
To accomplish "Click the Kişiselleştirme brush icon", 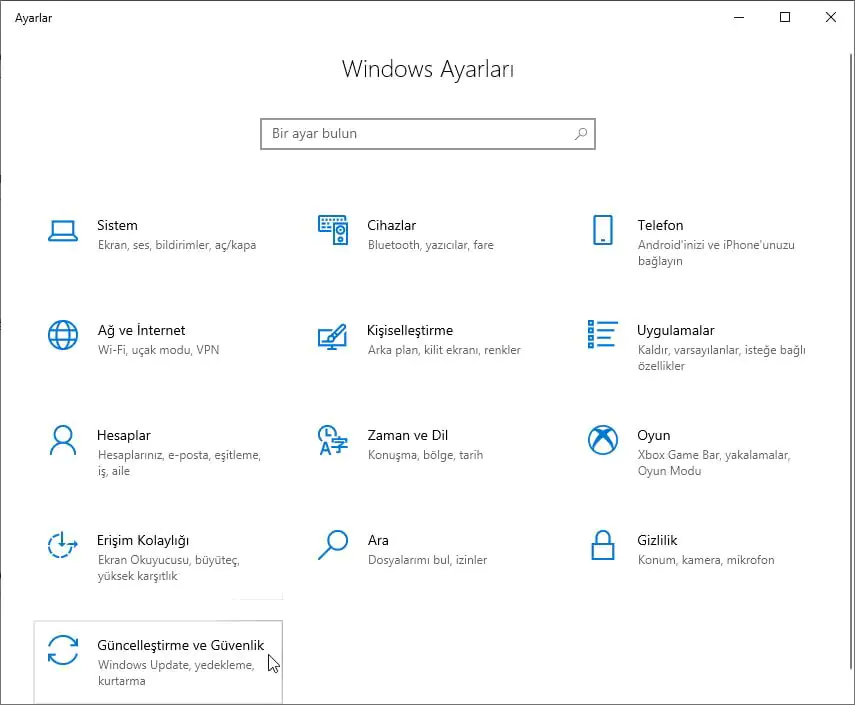I will click(x=332, y=336).
